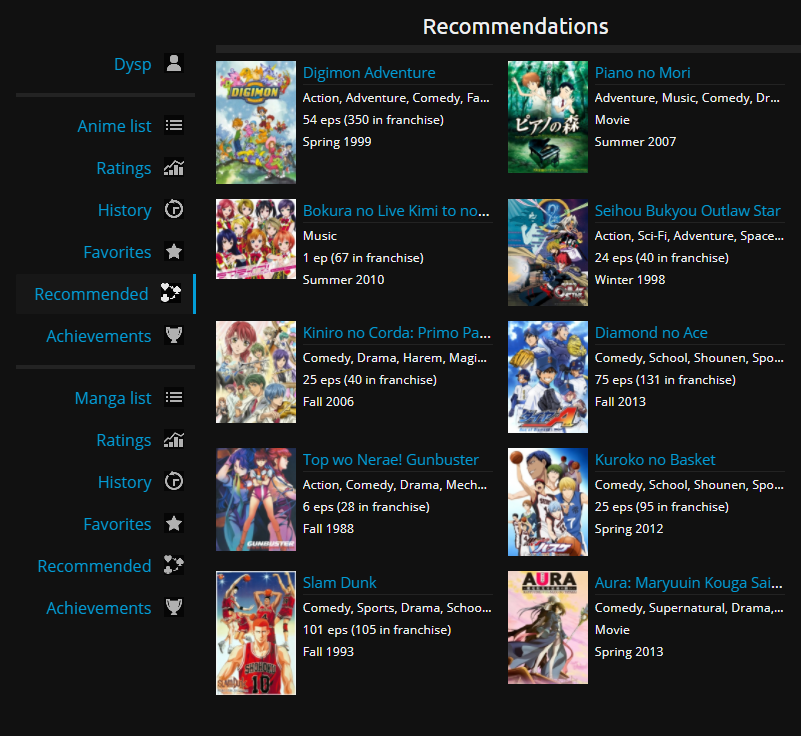Click the Anime list icon
The height and width of the screenshot is (736, 801).
pos(174,126)
